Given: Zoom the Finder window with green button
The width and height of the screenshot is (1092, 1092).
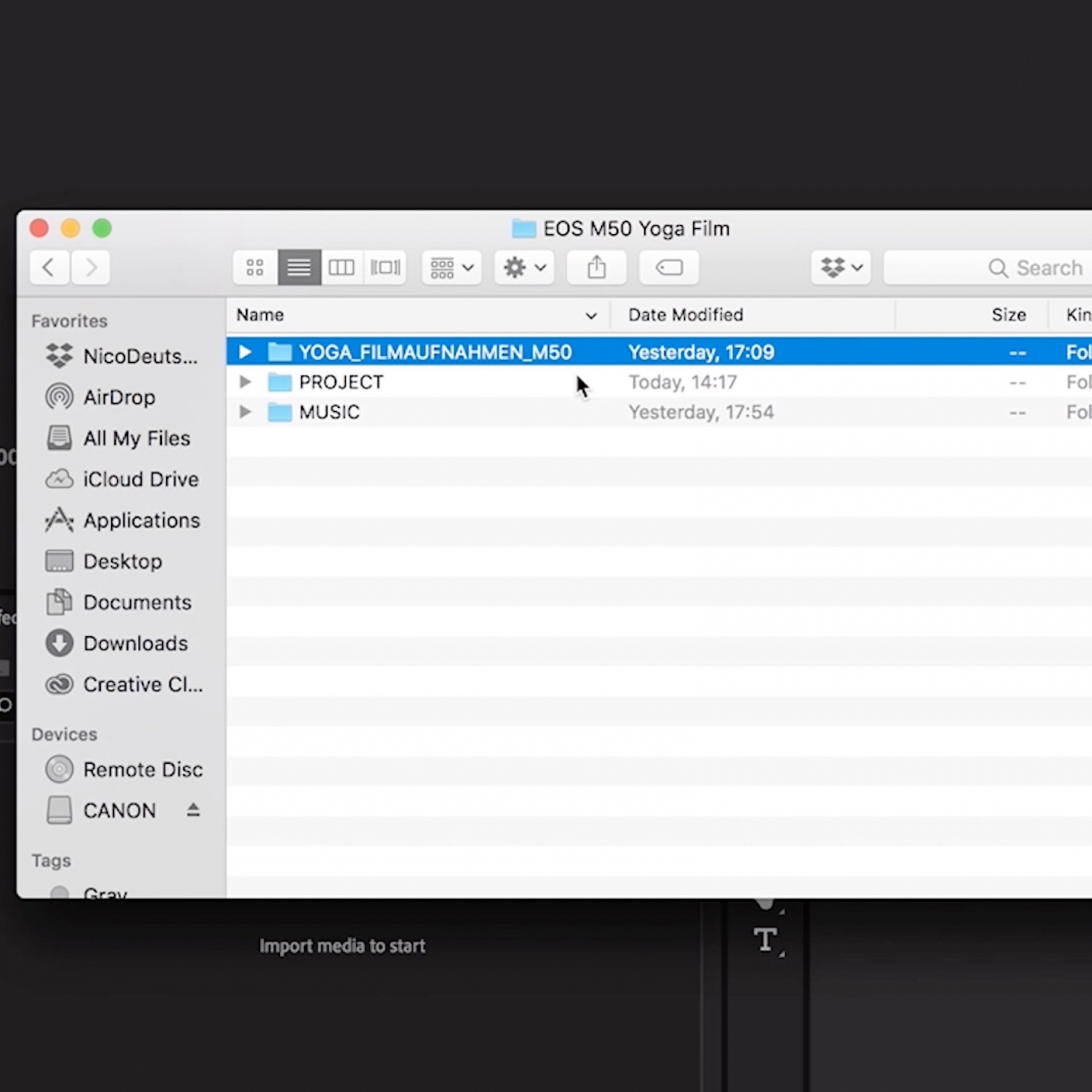Looking at the screenshot, I should pyautogui.click(x=102, y=228).
